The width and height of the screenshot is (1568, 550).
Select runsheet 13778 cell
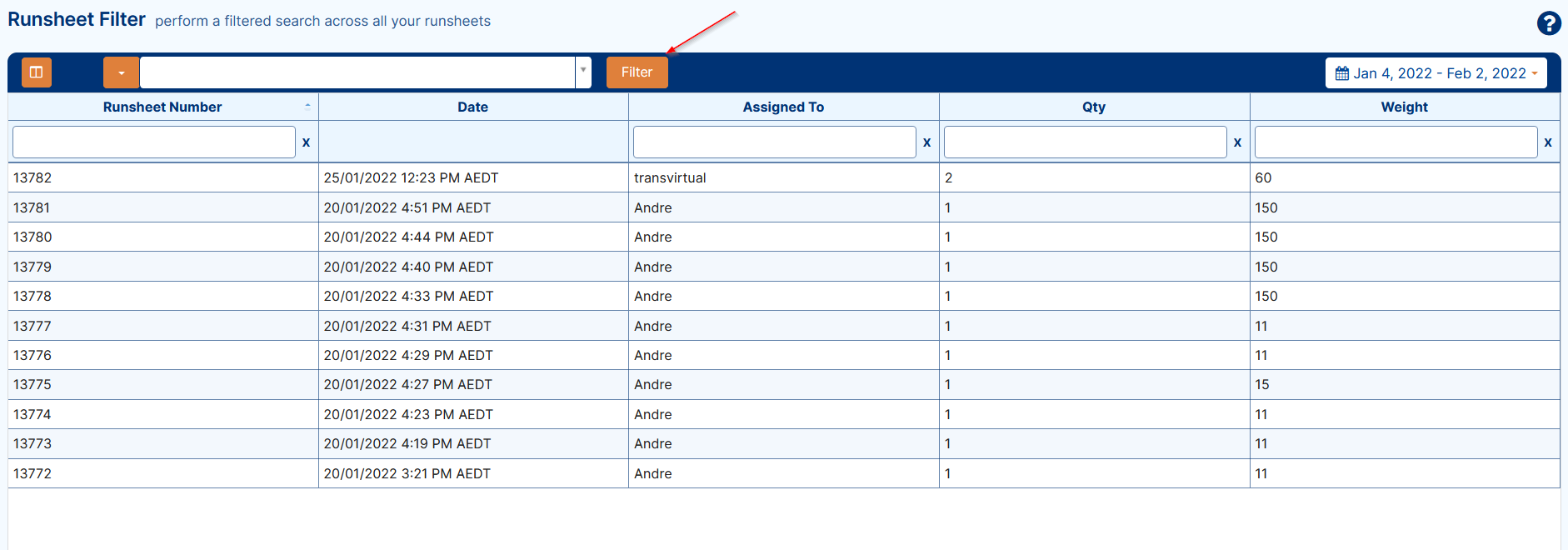163,296
